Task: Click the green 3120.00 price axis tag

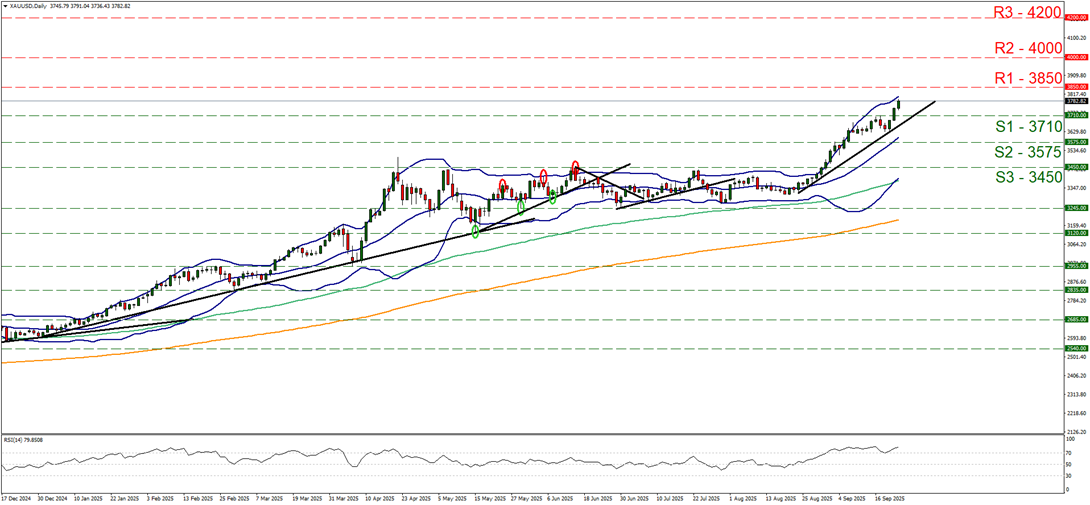Action: pyautogui.click(x=1076, y=233)
